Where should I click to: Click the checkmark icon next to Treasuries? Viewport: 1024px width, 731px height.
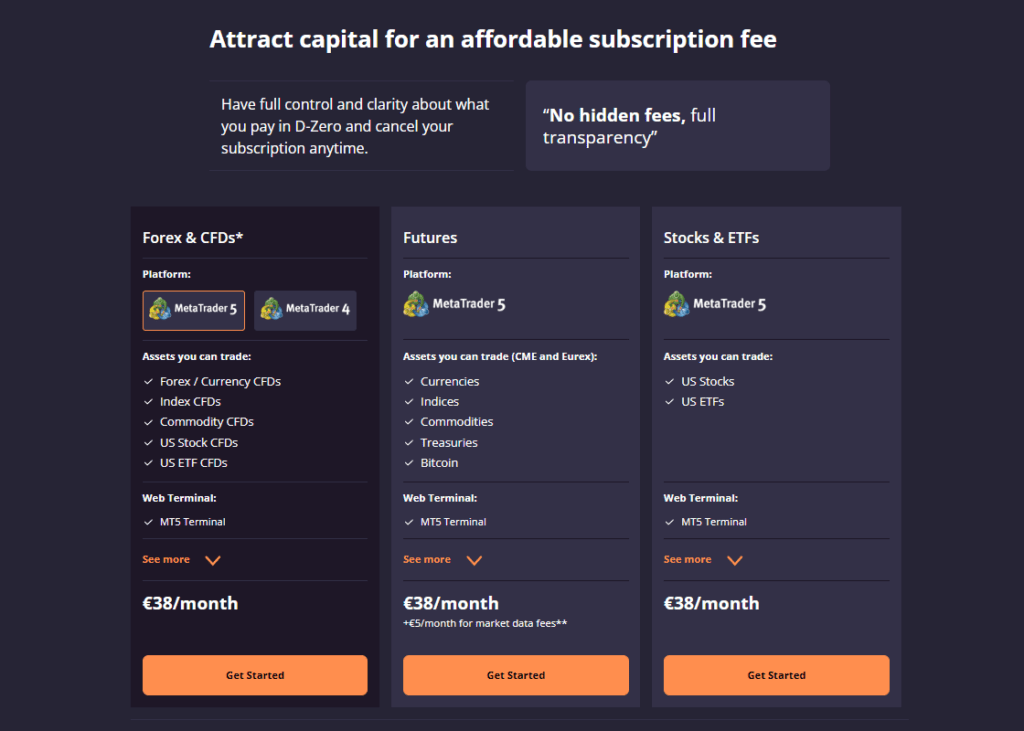(x=408, y=442)
